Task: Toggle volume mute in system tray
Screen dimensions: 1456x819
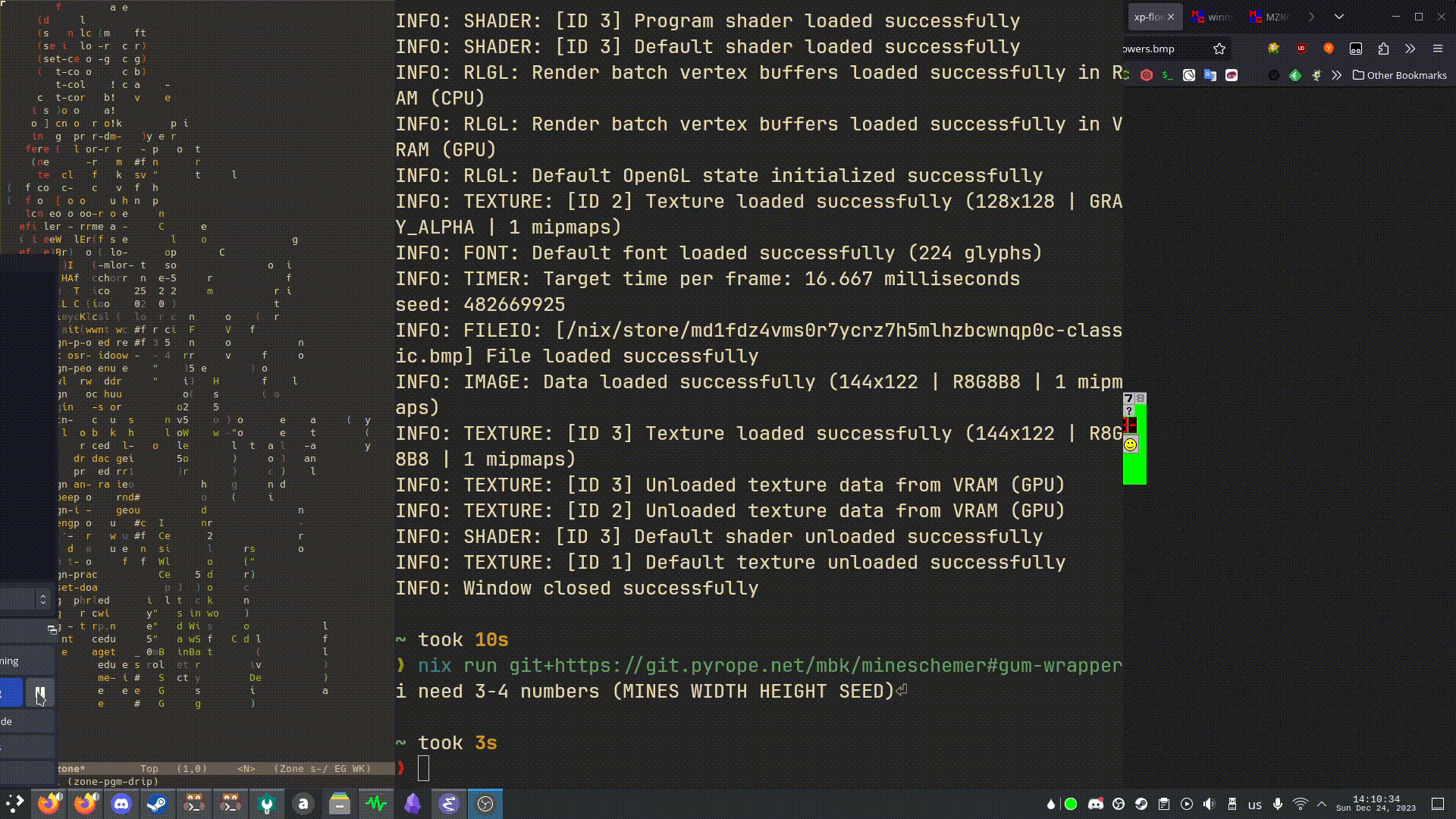Action: [1210, 805]
